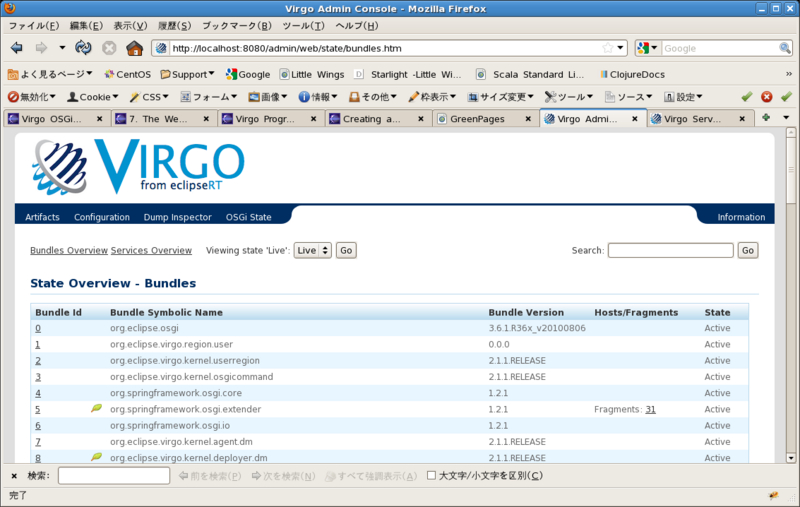
Task: Open the history dropdown next to forward arrow
Action: (62, 48)
